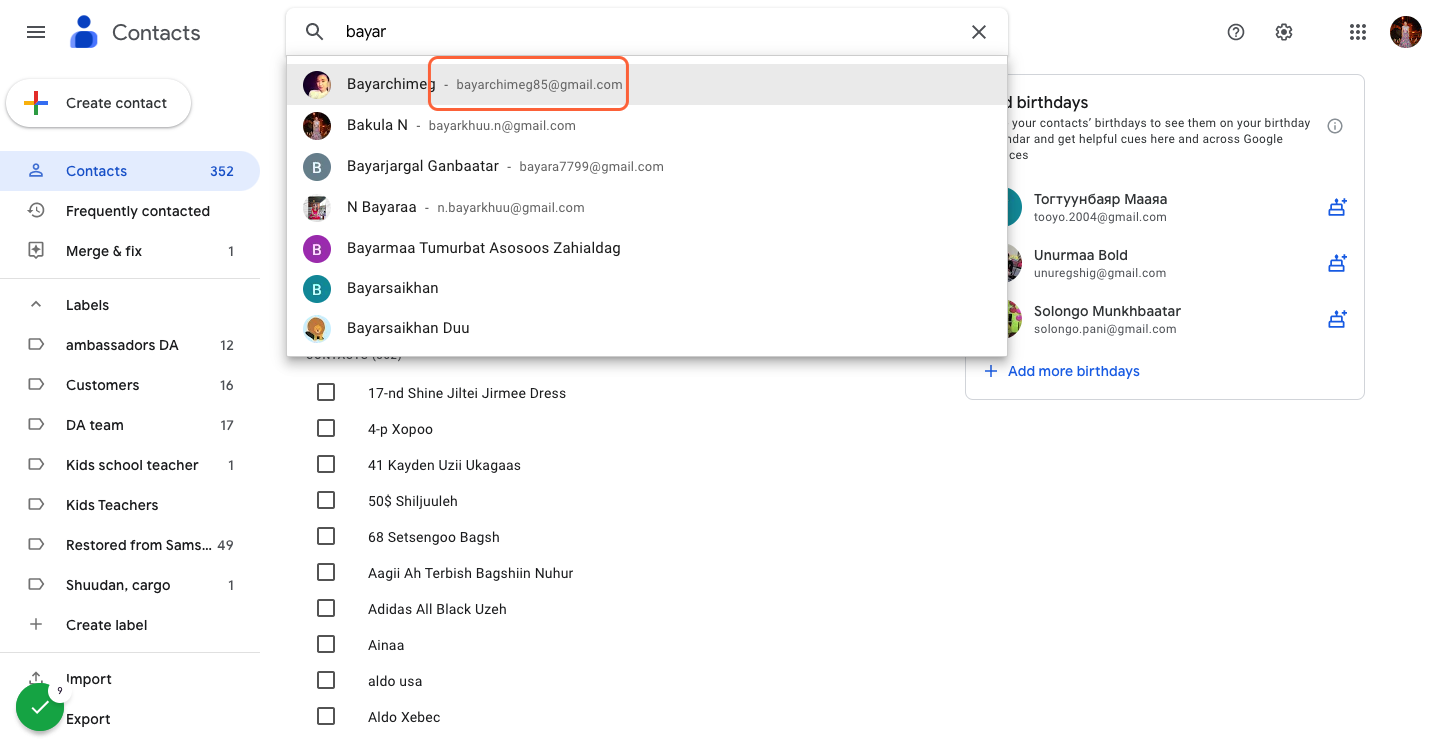
Task: Add birthday for Unurmaa Bold
Action: [x=1337, y=264]
